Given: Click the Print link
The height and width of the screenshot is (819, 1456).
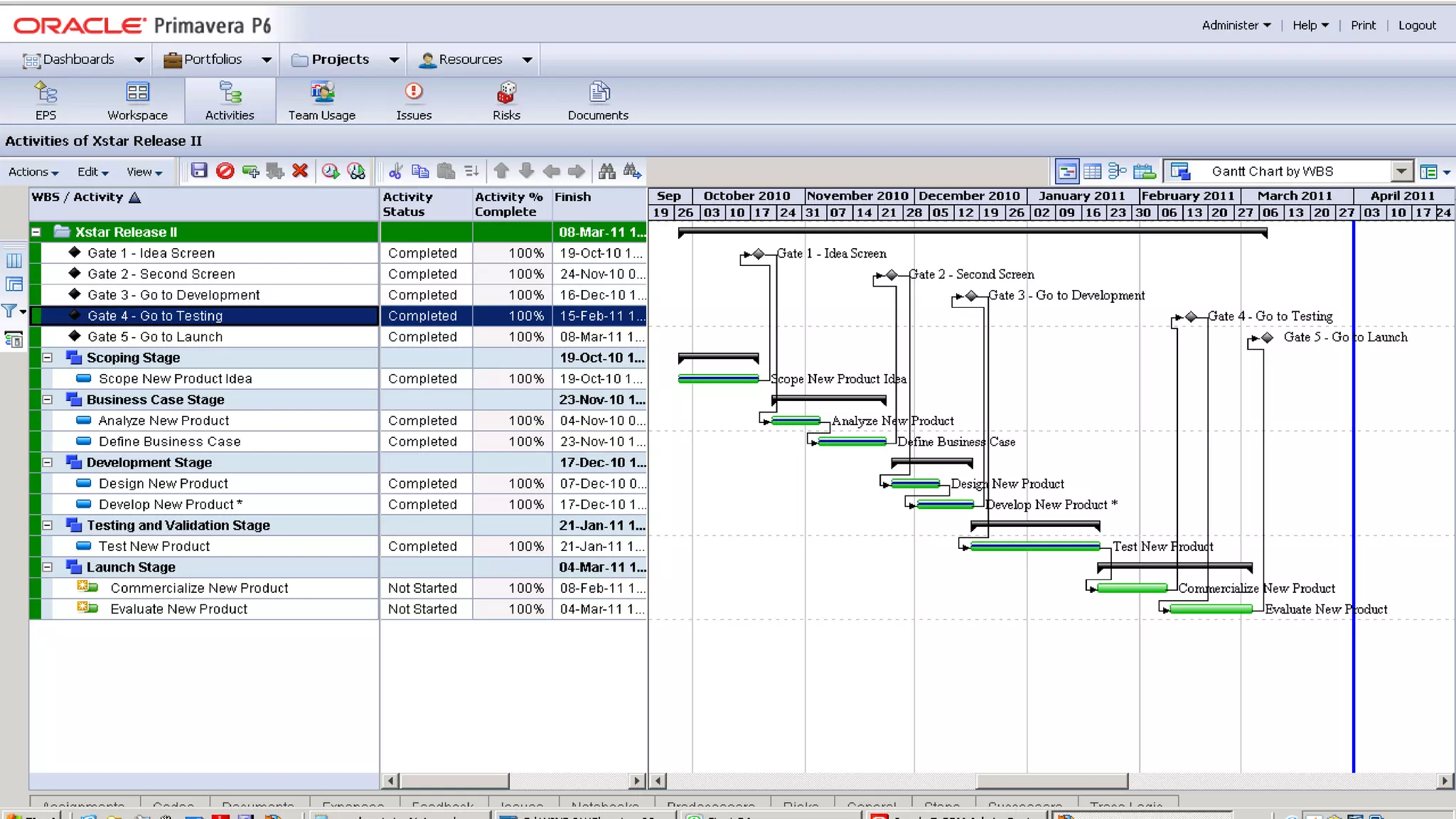Looking at the screenshot, I should tap(1363, 25).
